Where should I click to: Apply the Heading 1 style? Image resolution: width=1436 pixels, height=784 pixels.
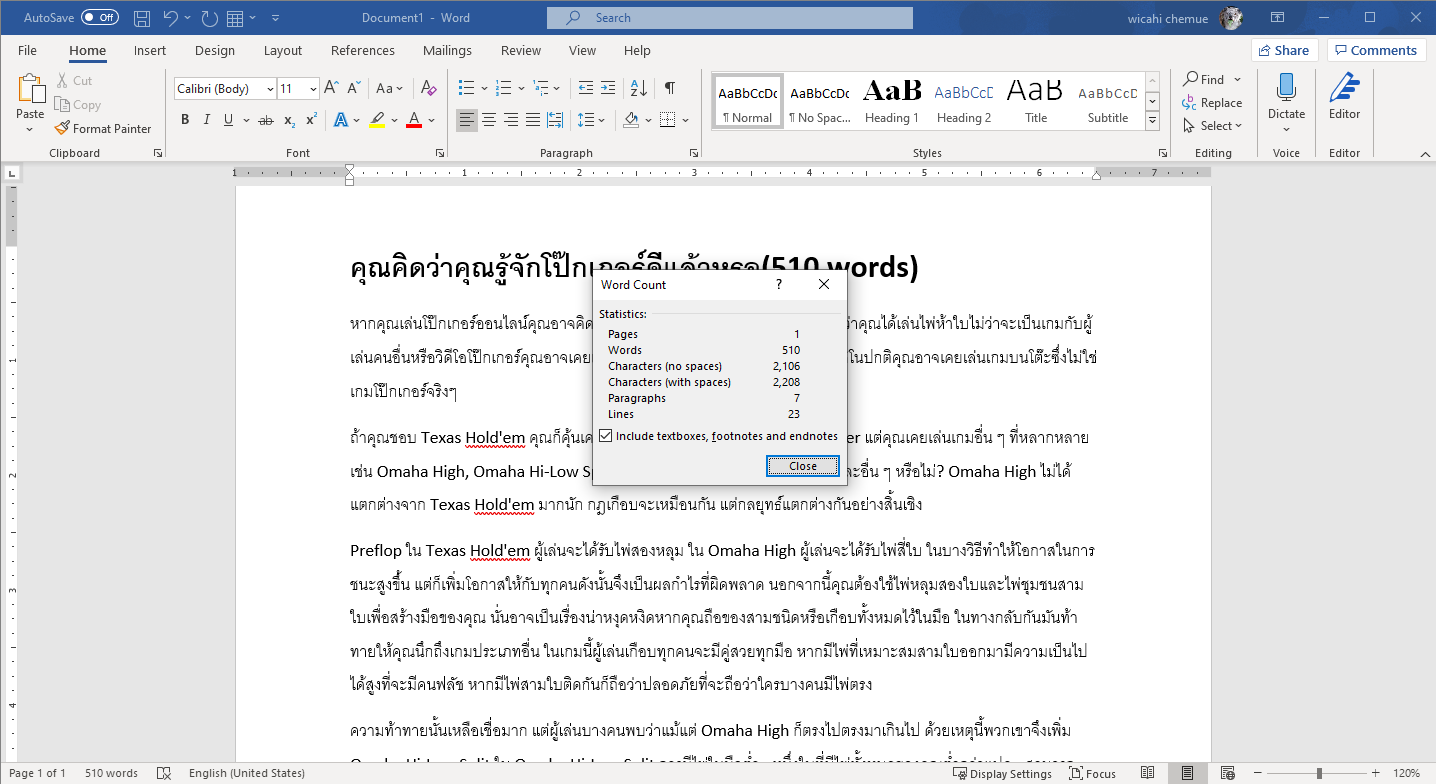tap(892, 101)
